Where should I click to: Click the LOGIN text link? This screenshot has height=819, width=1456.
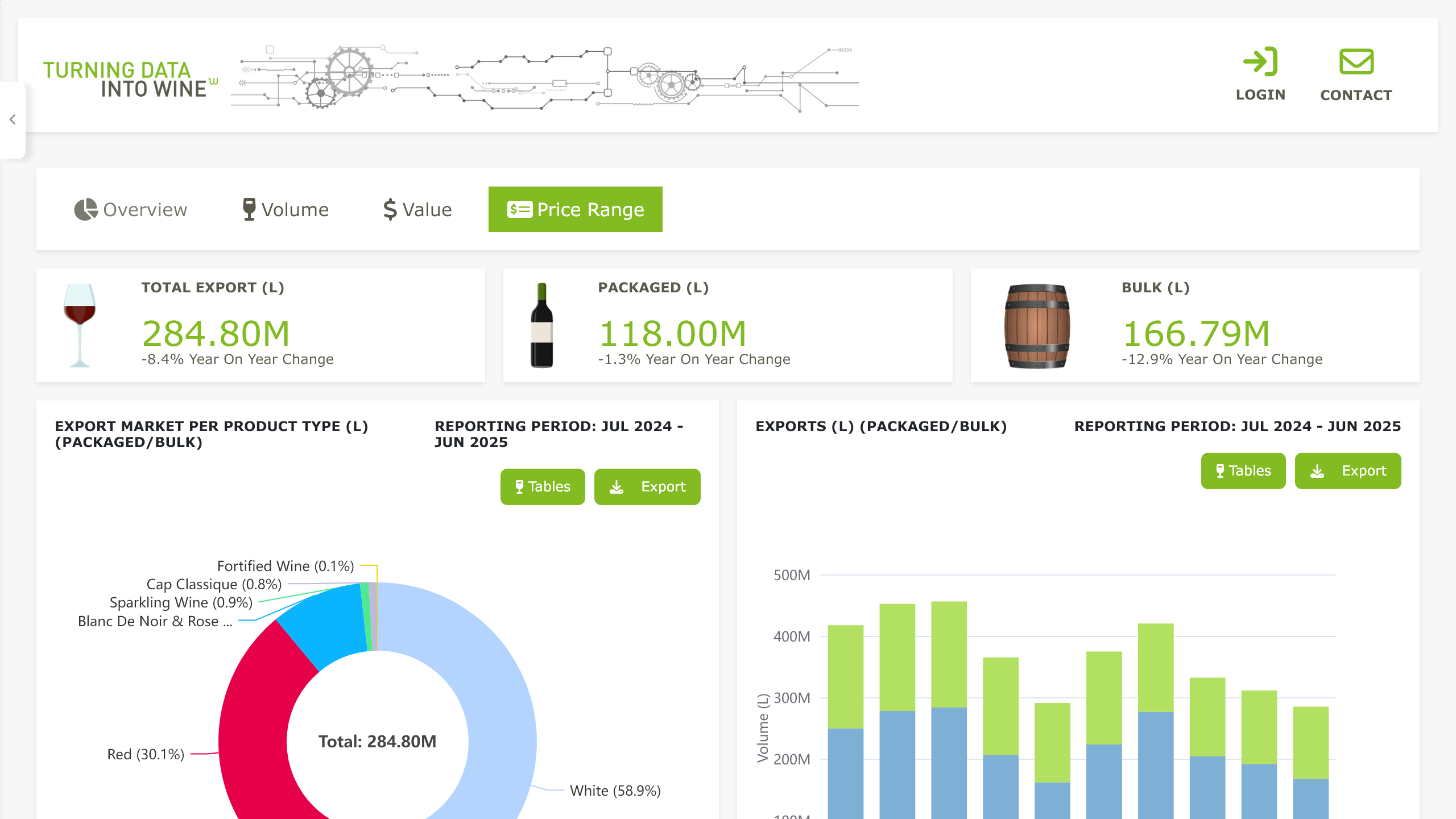tap(1260, 95)
